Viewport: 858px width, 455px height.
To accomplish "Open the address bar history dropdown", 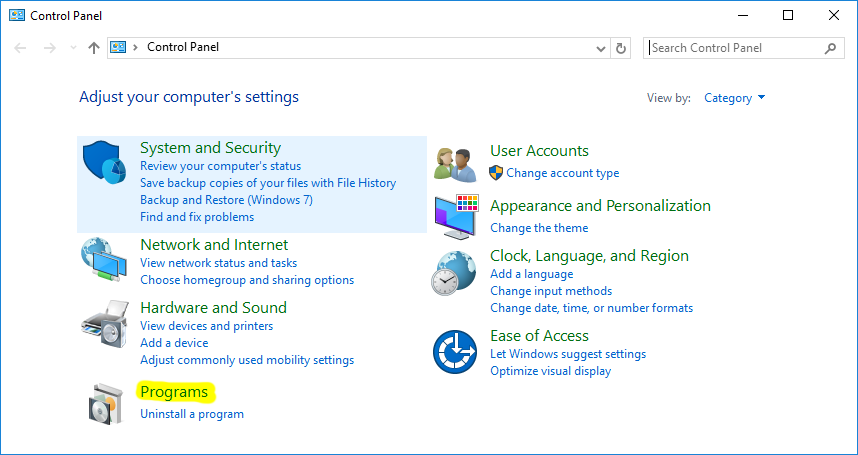I will click(x=600, y=48).
